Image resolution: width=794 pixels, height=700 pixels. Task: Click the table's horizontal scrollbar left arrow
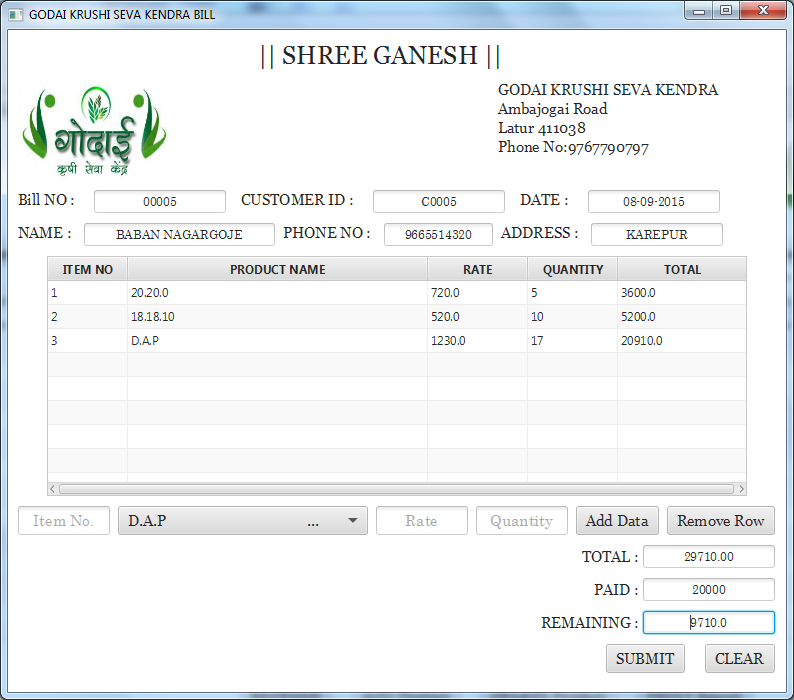click(52, 489)
